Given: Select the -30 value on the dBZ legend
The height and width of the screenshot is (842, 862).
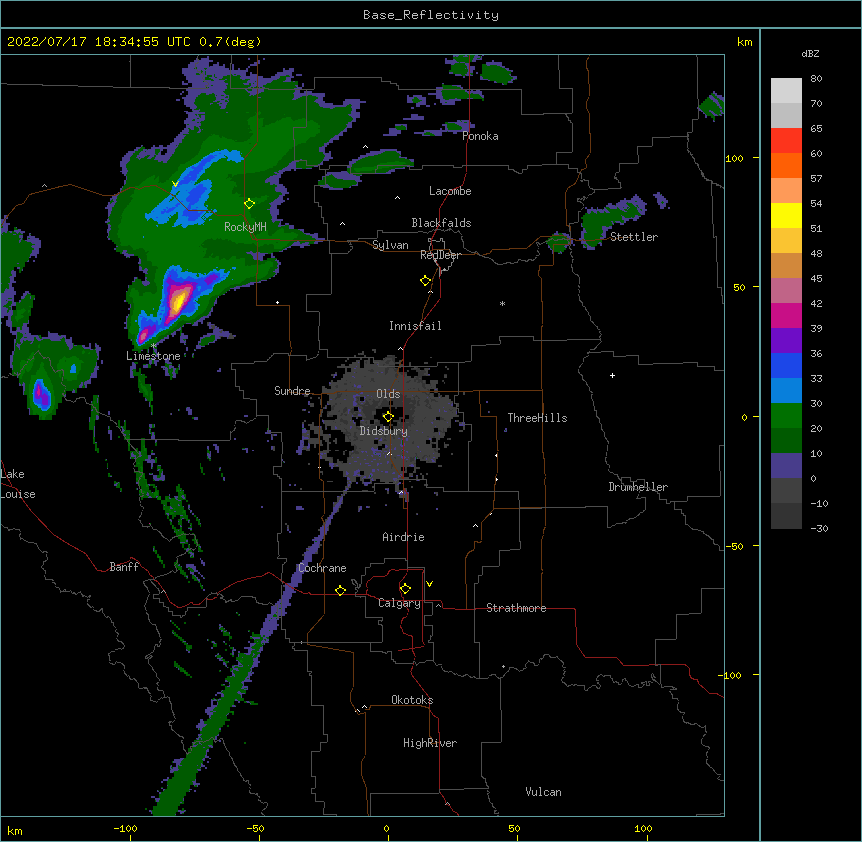Looking at the screenshot, I should 819,528.
